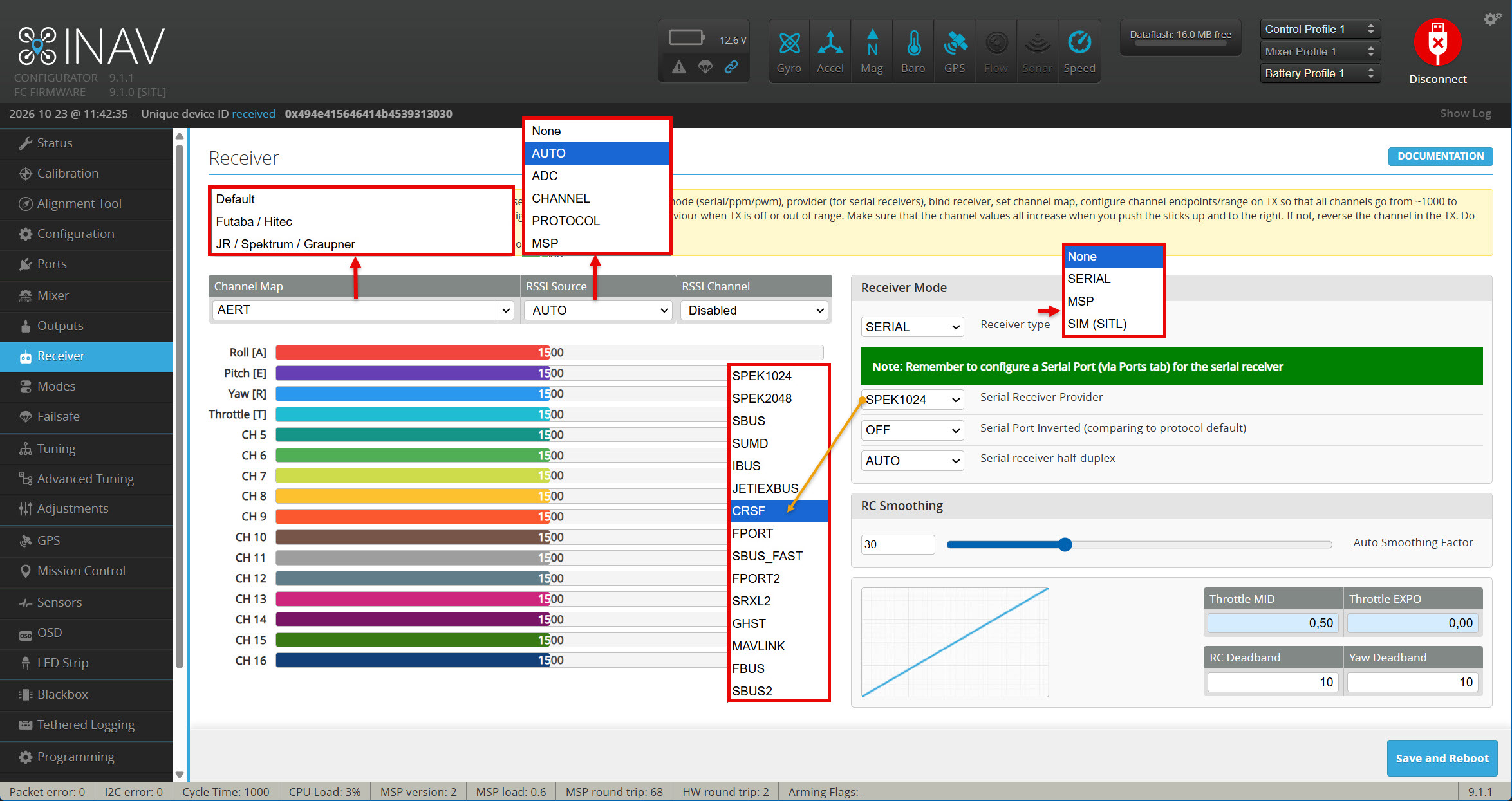This screenshot has height=801, width=1512.
Task: Click the Baro sensor icon
Action: [913, 42]
